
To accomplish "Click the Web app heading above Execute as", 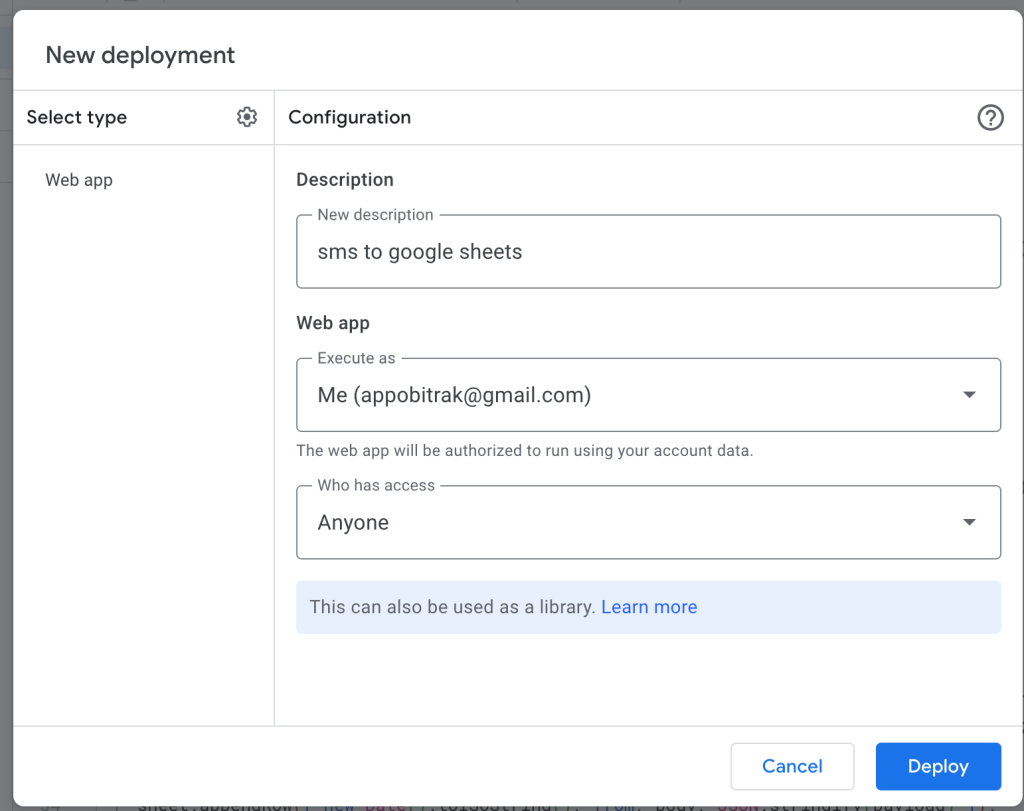I will click(333, 323).
